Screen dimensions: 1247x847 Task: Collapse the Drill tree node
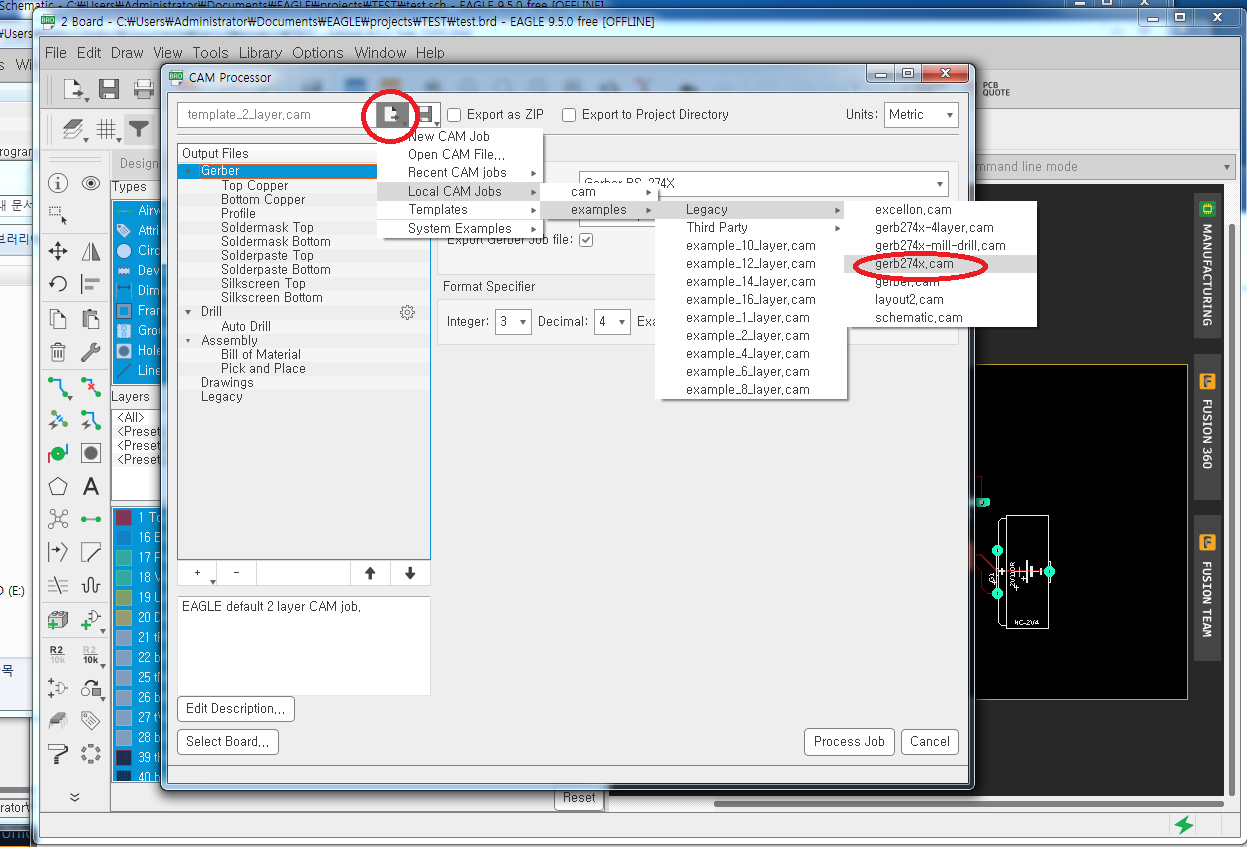click(188, 312)
